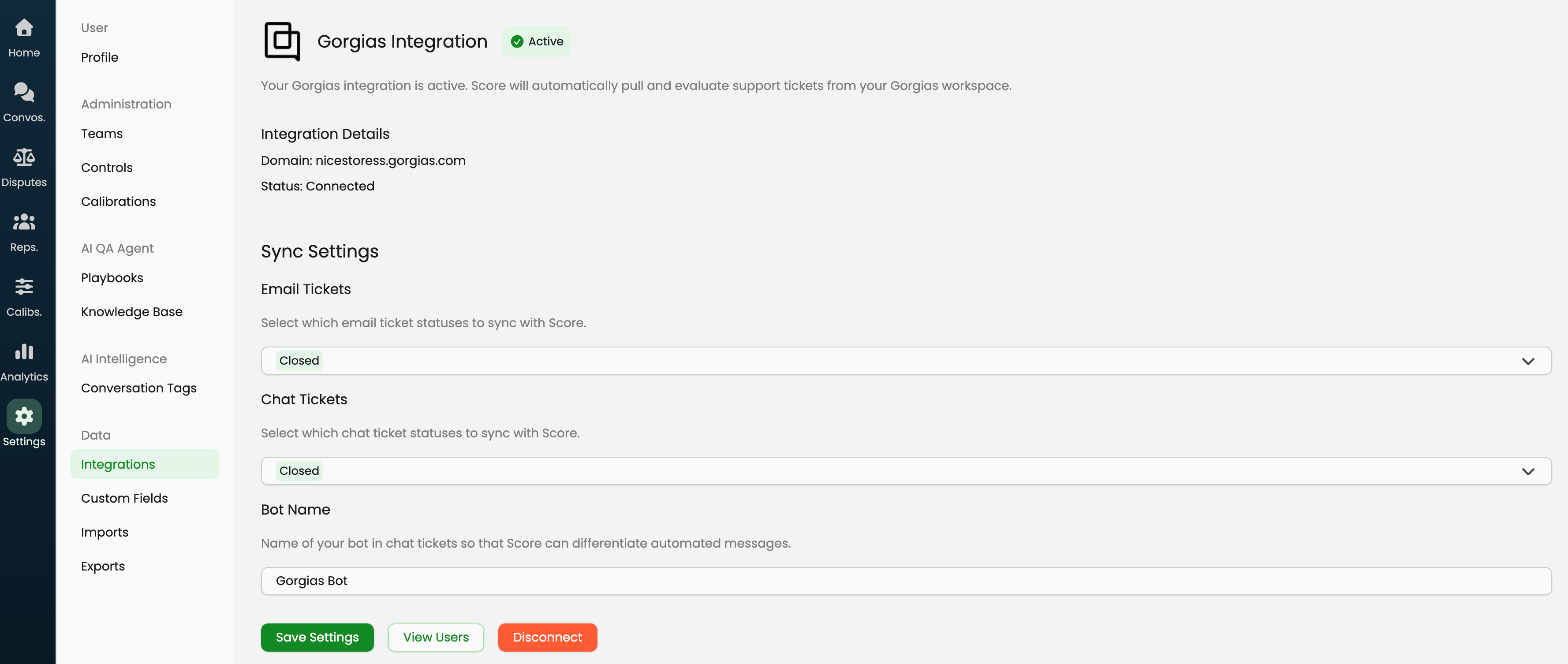Click the Settings gear icon
This screenshot has height=664, width=1568.
(x=24, y=416)
